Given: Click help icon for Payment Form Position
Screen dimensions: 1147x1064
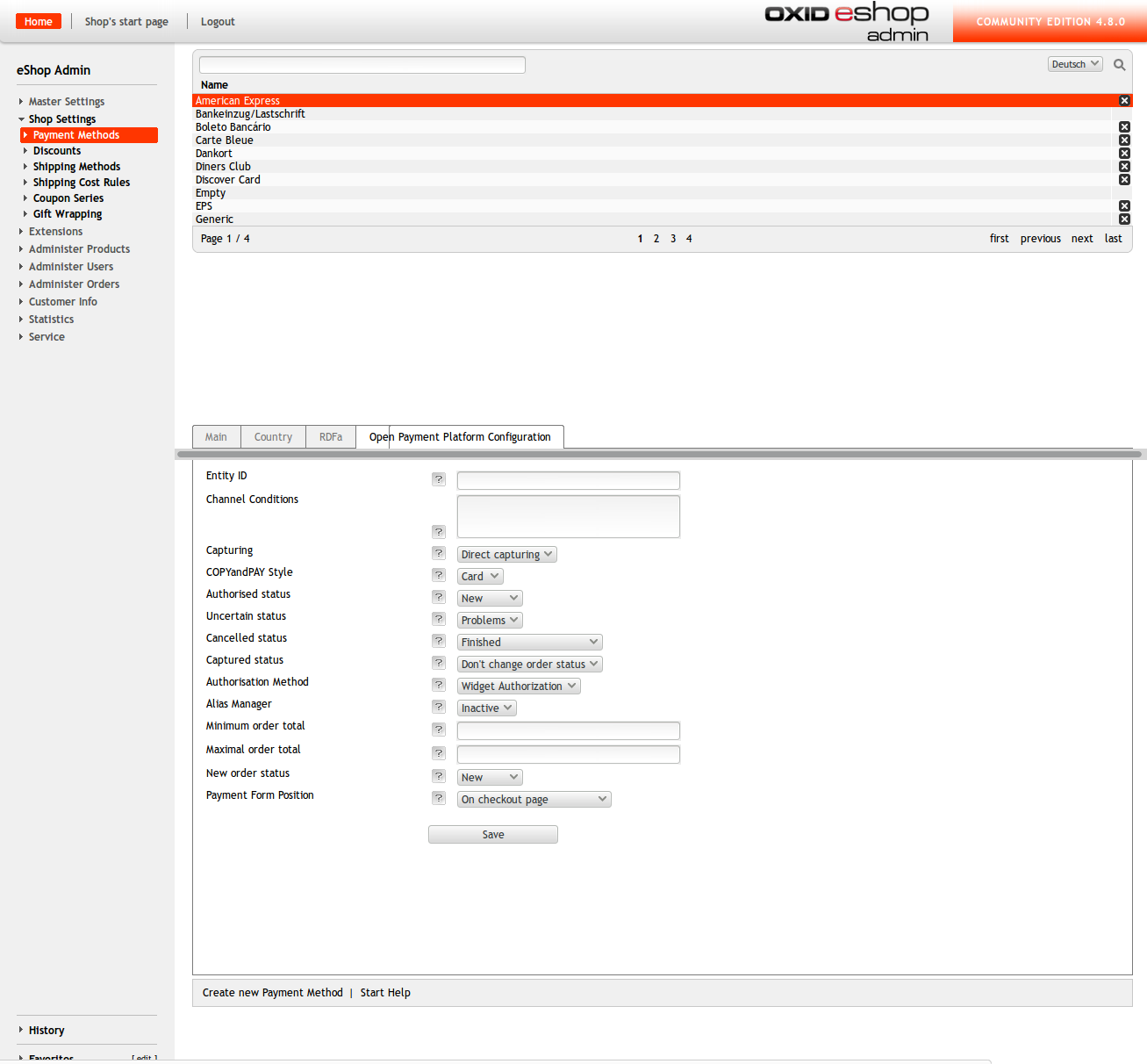Looking at the screenshot, I should coord(439,798).
